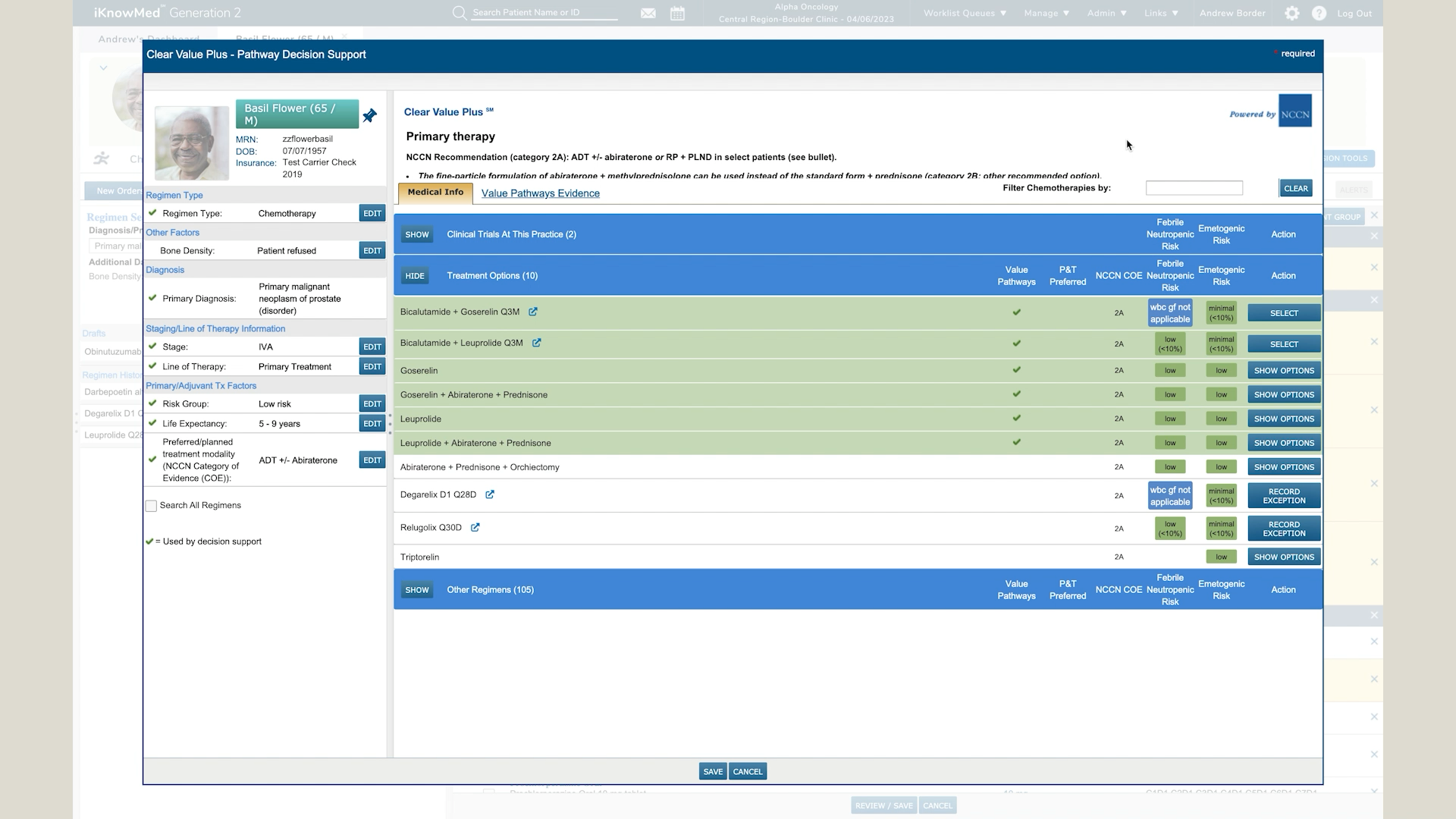The image size is (1456, 819).
Task: Edit the Regimen Type field
Action: point(372,213)
